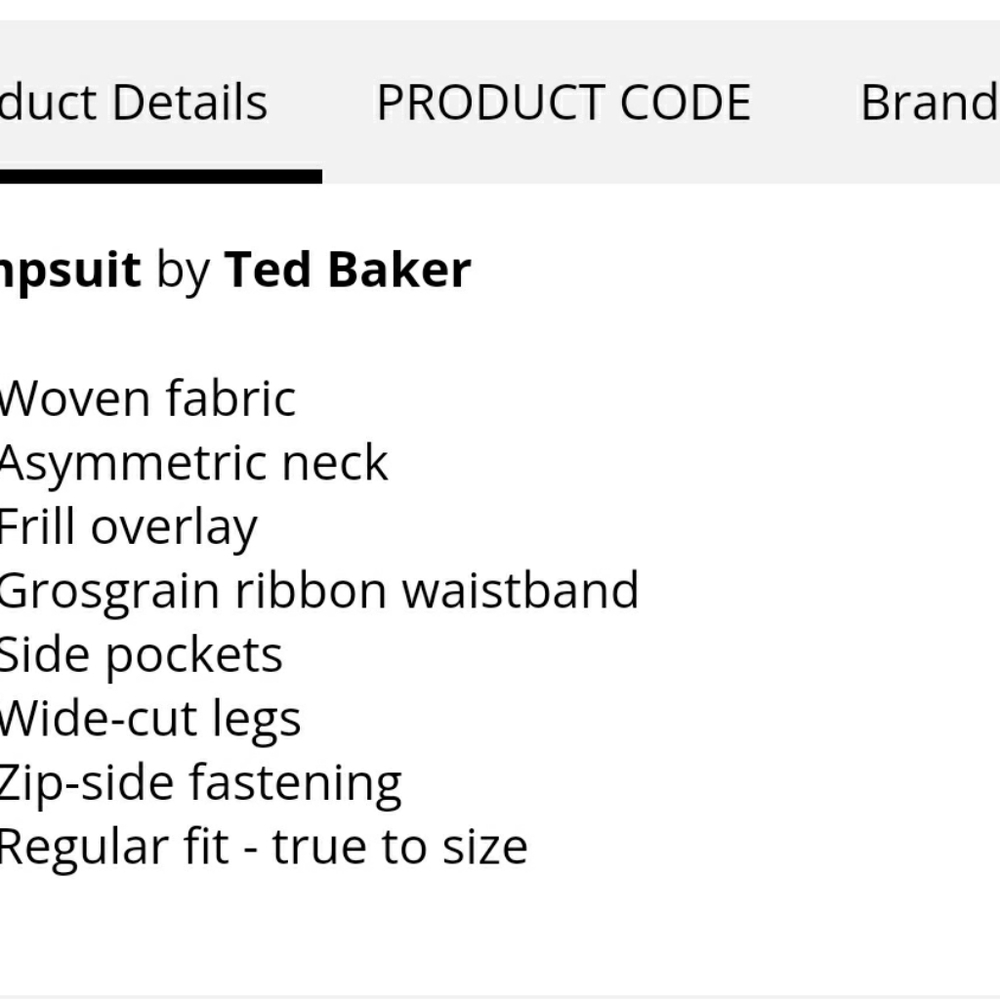Select the Side pockets list item
This screenshot has height=1000, width=1000.
pos(141,656)
